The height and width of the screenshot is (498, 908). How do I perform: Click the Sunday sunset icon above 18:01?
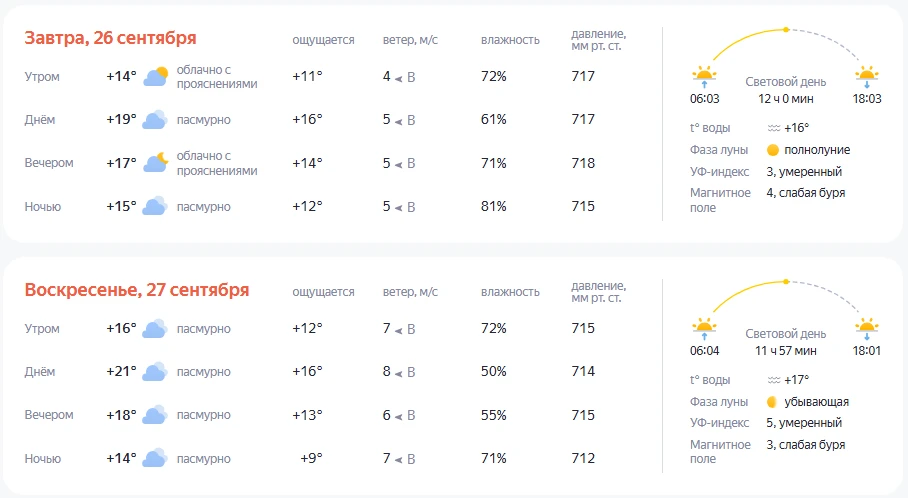pos(867,329)
